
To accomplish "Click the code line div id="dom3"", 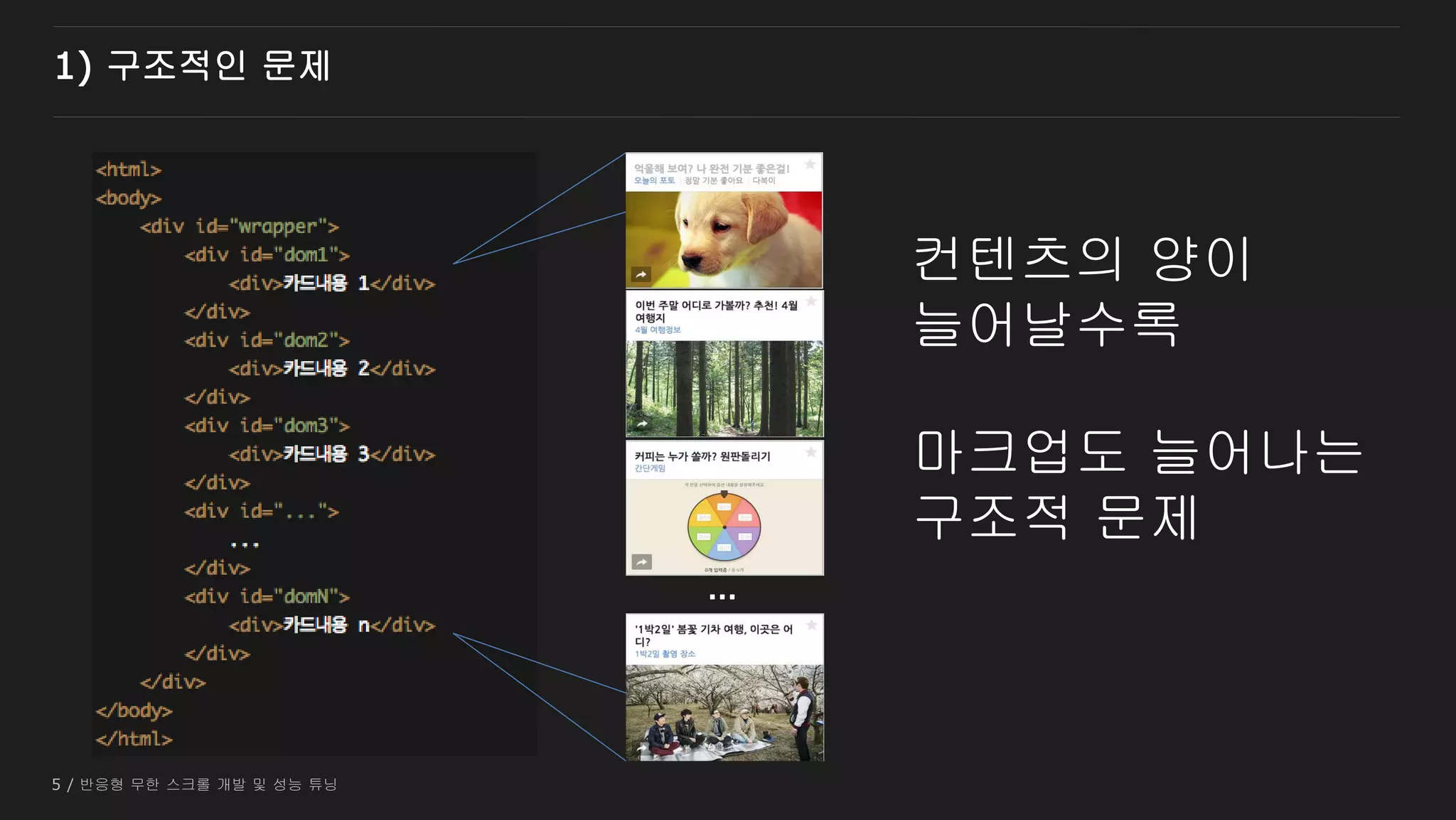I will click(267, 426).
